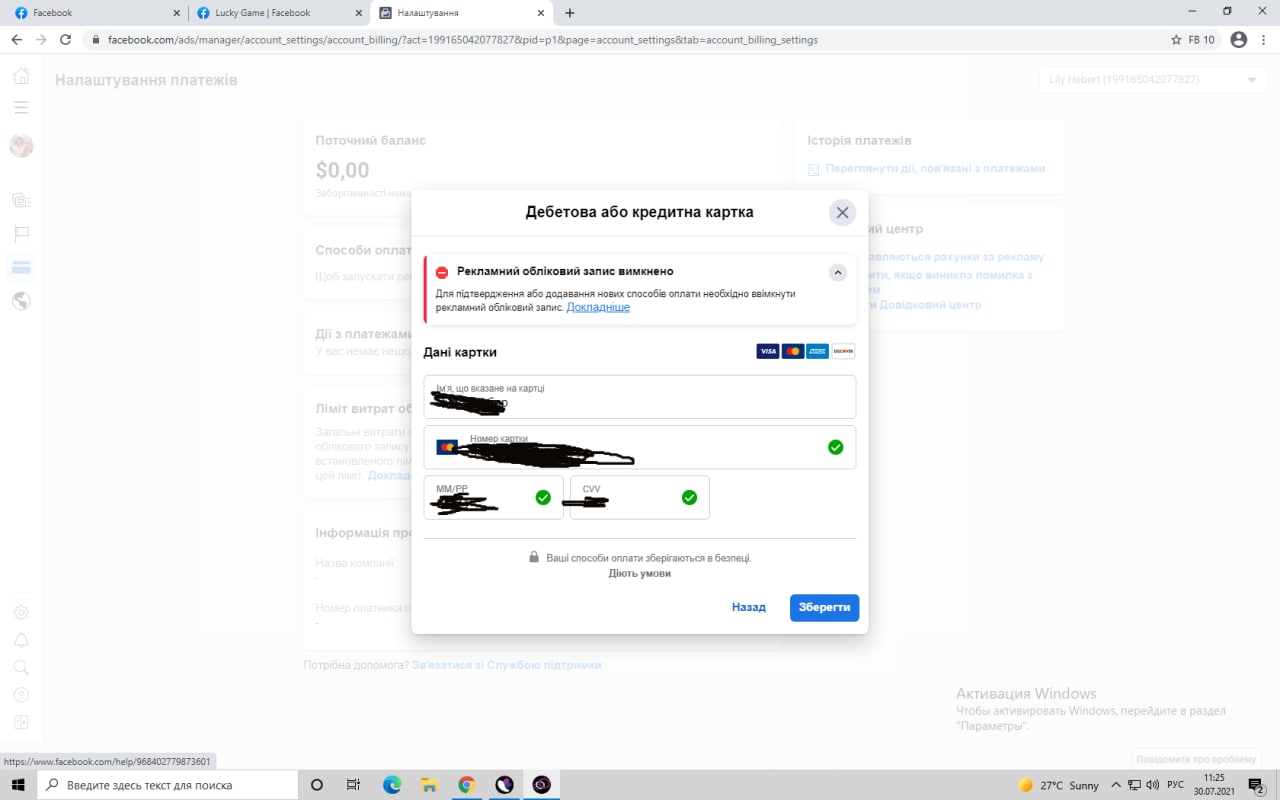Select the Налаштування browser tab
1280x800 pixels.
[x=462, y=13]
